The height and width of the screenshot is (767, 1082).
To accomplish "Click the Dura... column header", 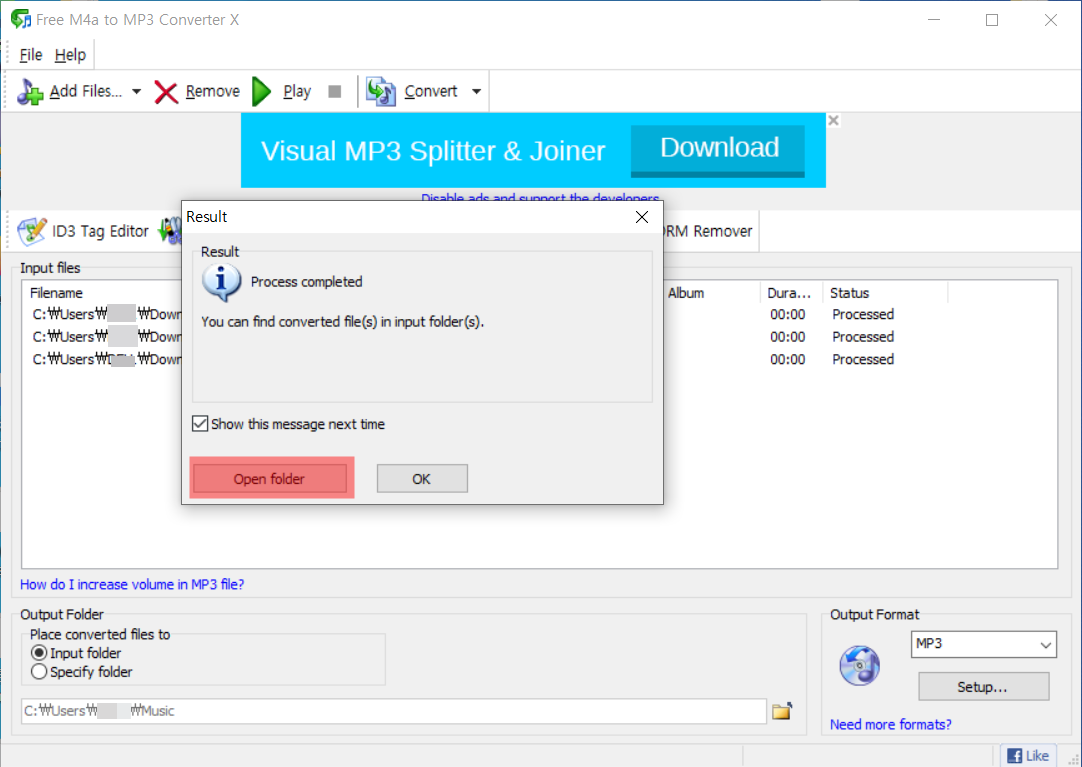I will [x=789, y=293].
